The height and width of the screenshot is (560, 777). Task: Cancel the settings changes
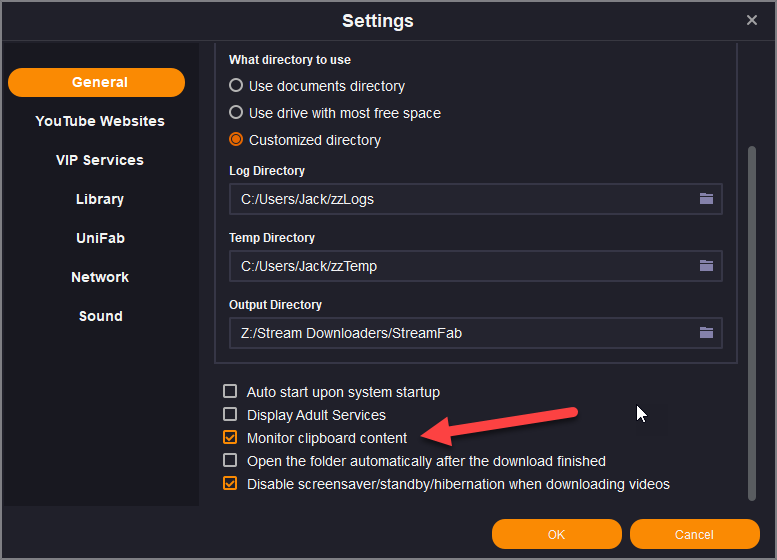694,534
